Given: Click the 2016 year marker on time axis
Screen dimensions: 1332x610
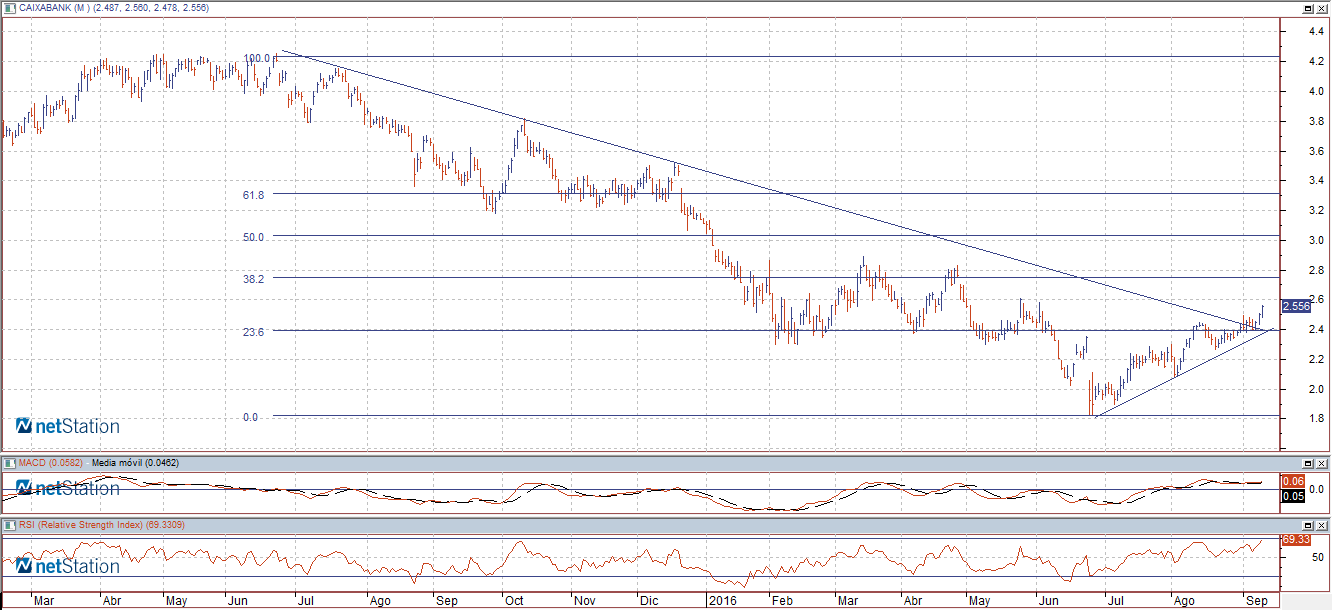Looking at the screenshot, I should [x=722, y=602].
